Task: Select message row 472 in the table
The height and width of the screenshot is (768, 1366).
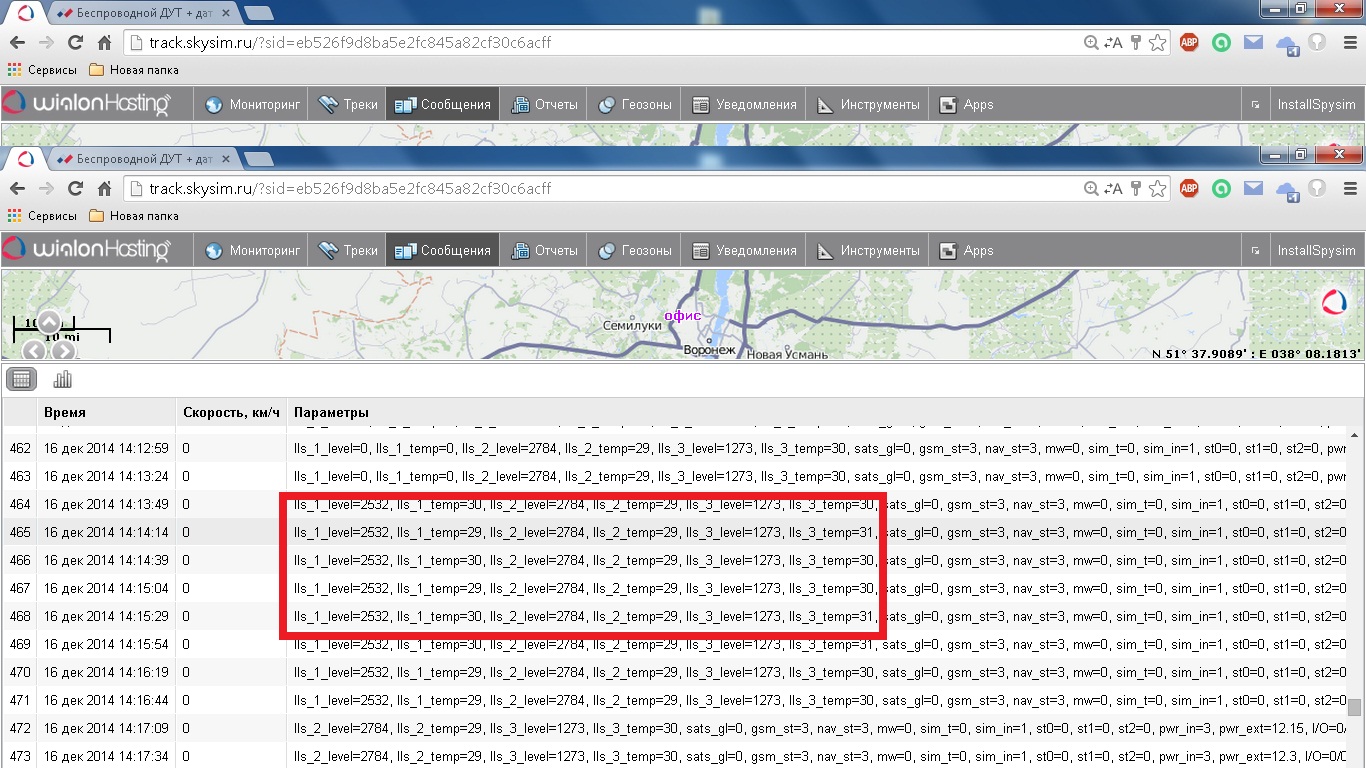Action: [x=105, y=728]
